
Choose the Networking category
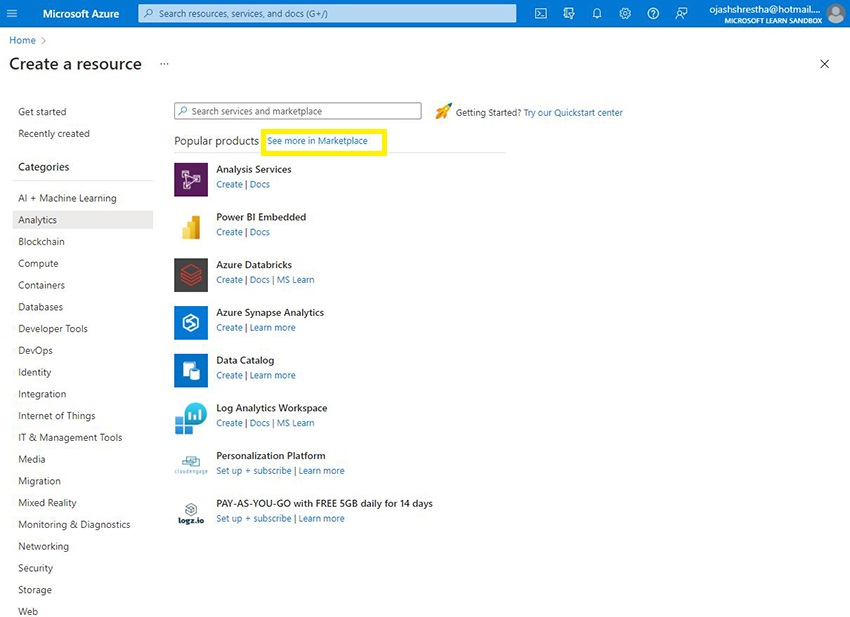point(44,546)
